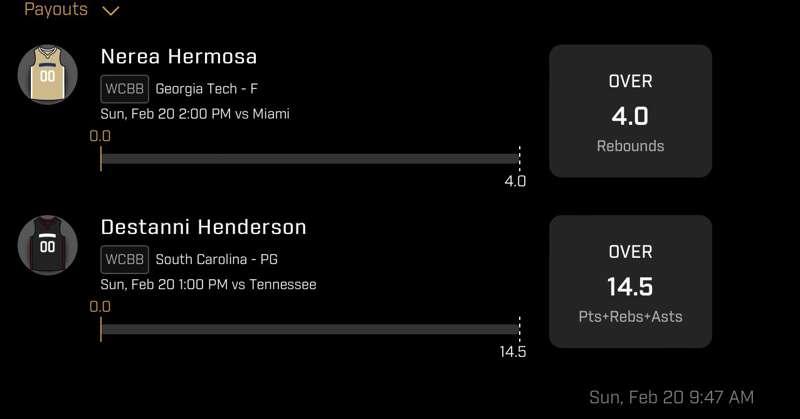Click the Payouts label
The width and height of the screenshot is (800, 419).
tap(56, 9)
